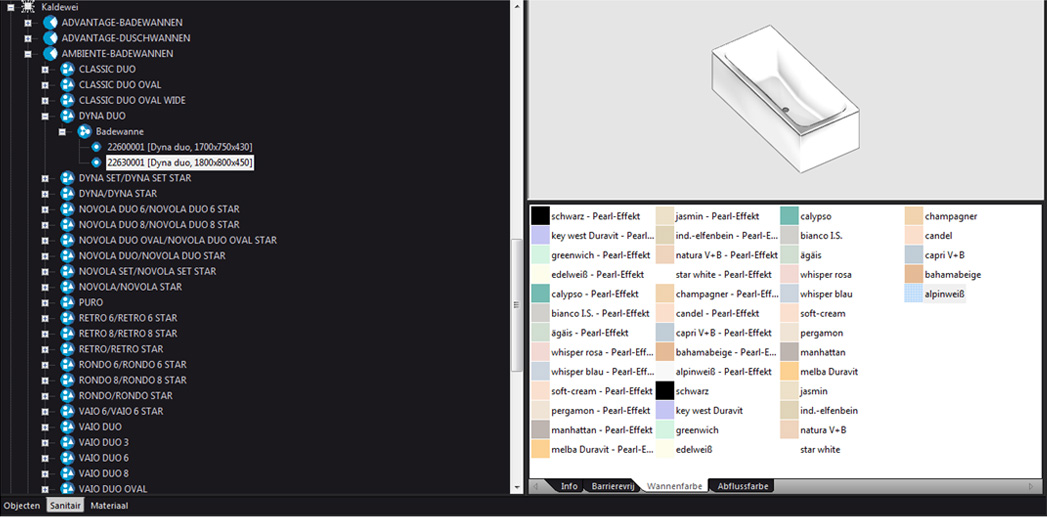Click the 22600001 article bullet icon
The height and width of the screenshot is (517, 1047).
click(96, 147)
